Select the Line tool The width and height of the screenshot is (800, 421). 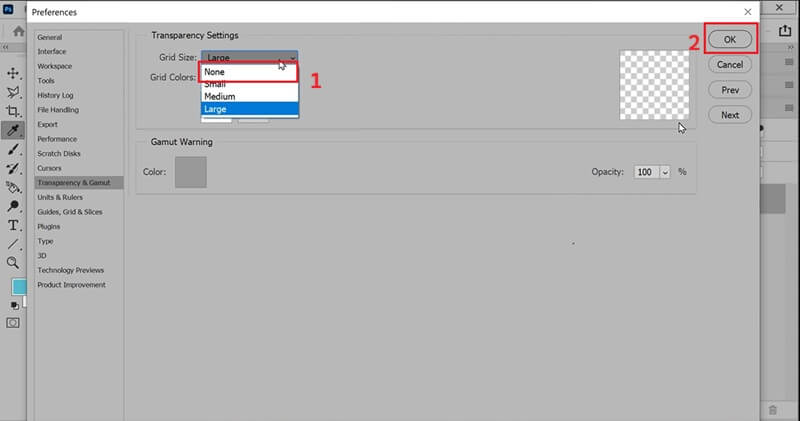(13, 244)
